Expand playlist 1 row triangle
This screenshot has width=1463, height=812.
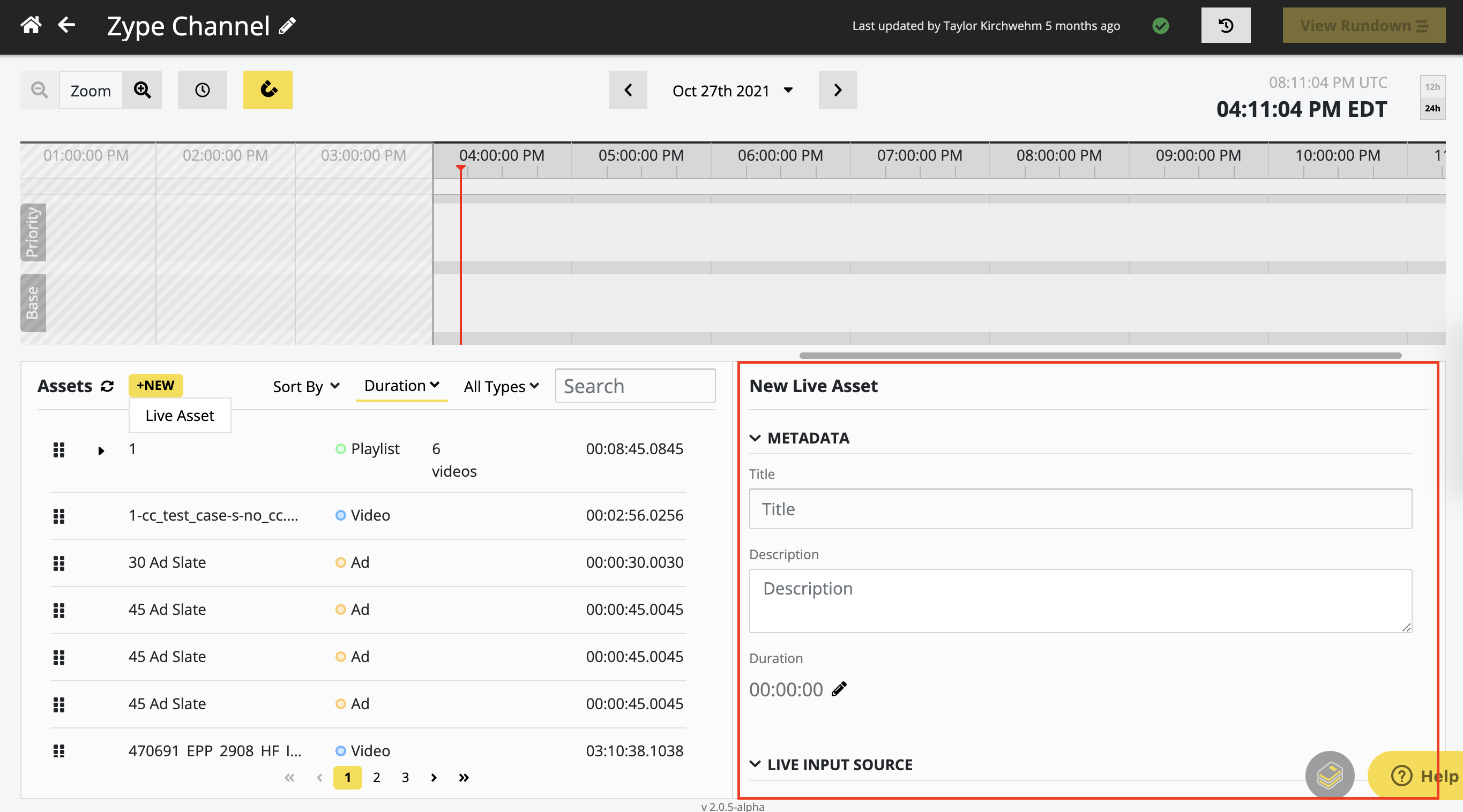101,450
